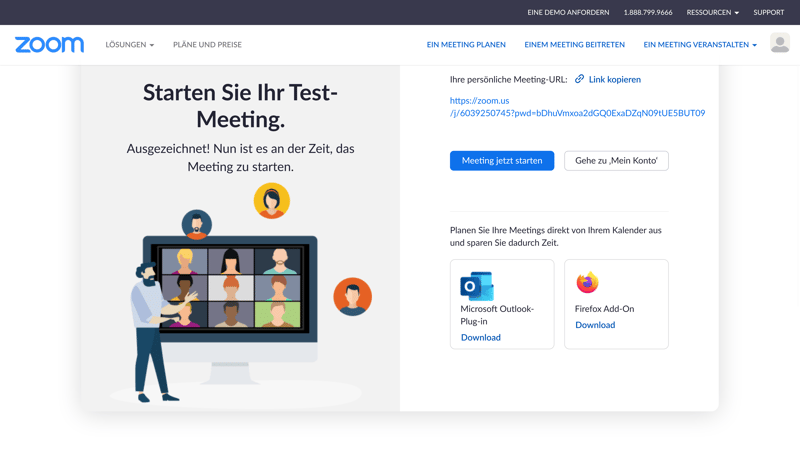Open Pläne und Preise page
Image resolution: width=800 pixels, height=450 pixels.
click(207, 45)
